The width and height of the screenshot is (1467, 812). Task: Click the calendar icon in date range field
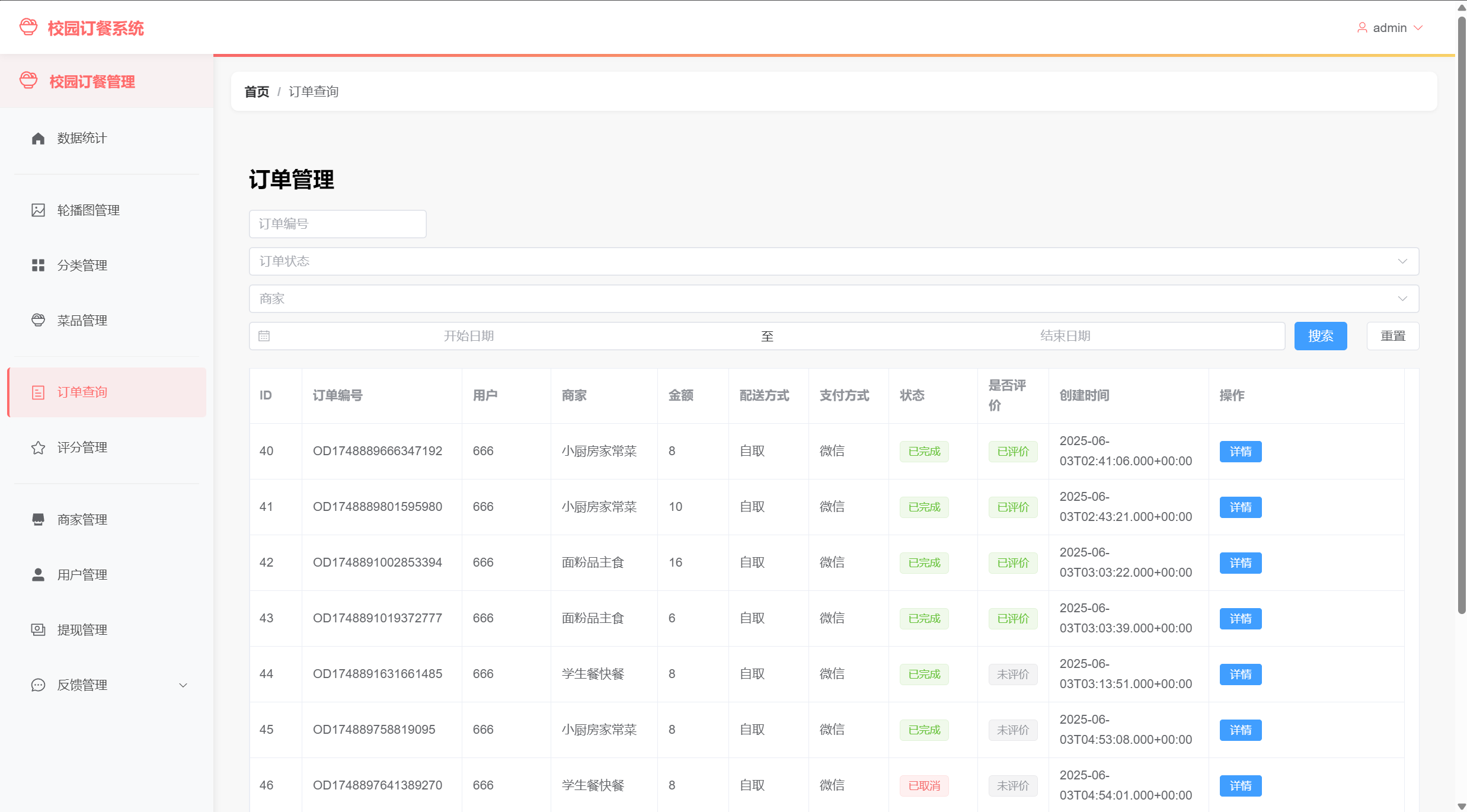click(264, 336)
